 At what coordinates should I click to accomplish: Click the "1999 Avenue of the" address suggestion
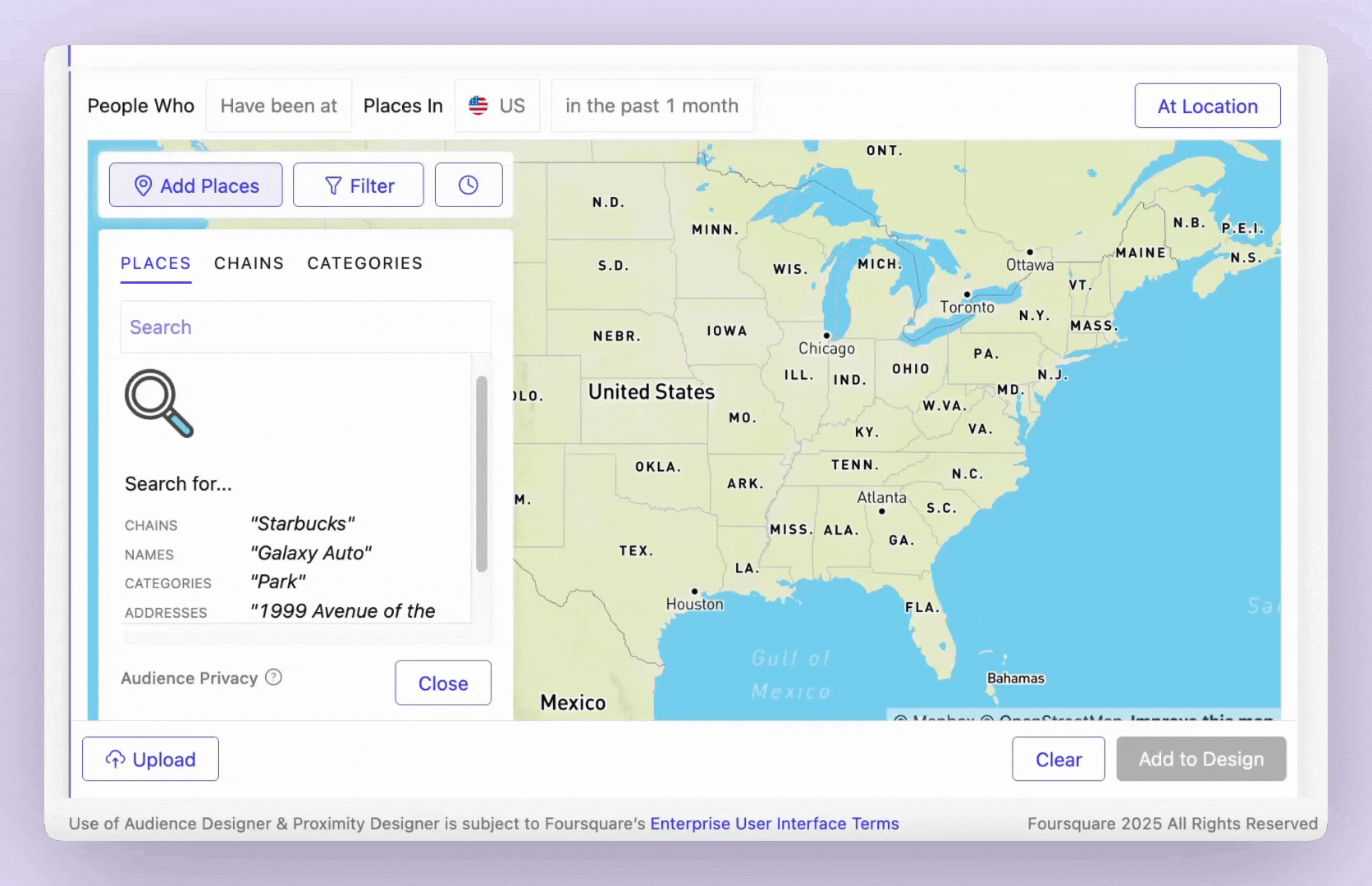coord(343,611)
